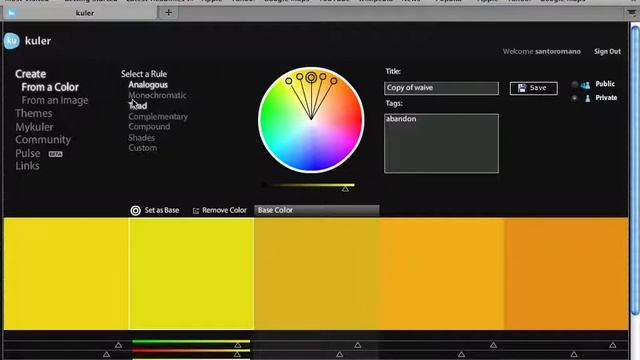This screenshot has height=360, width=640.
Task: Open the tab list menu icon
Action: point(631,13)
